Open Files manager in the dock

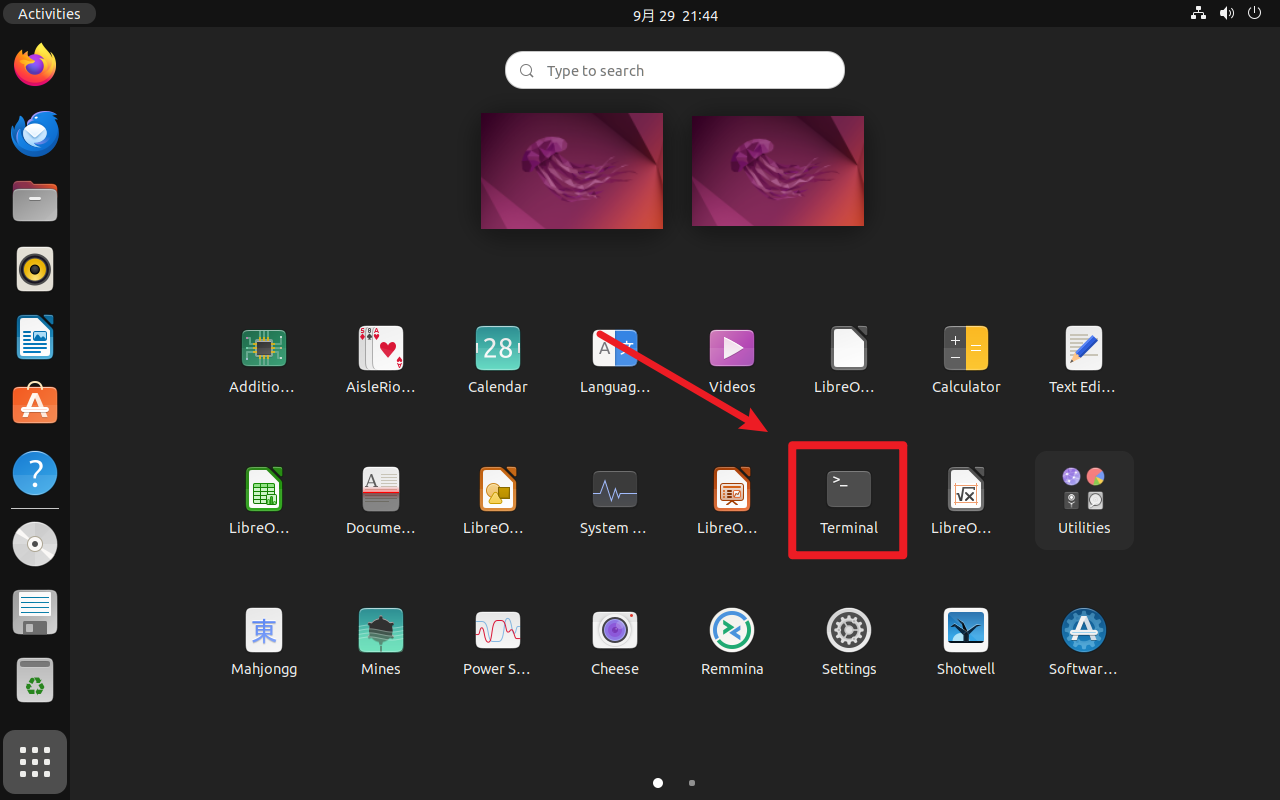35,201
